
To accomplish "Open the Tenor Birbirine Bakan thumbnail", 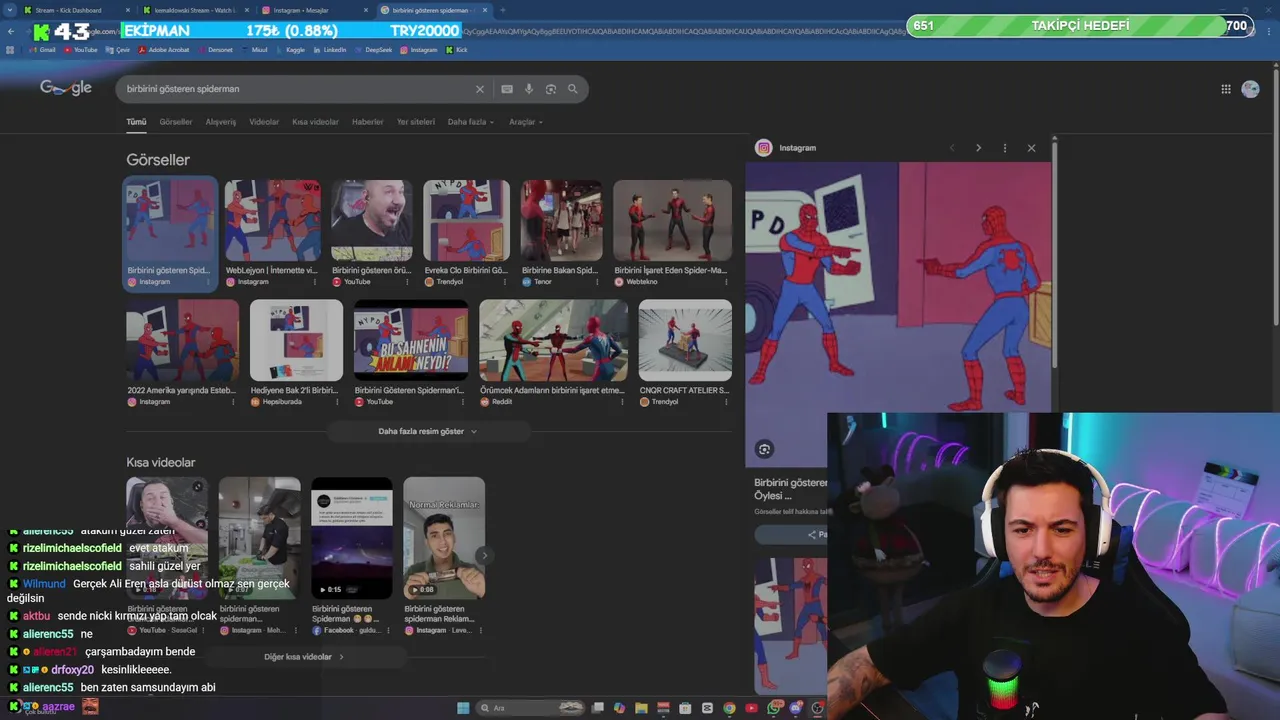I will point(561,221).
